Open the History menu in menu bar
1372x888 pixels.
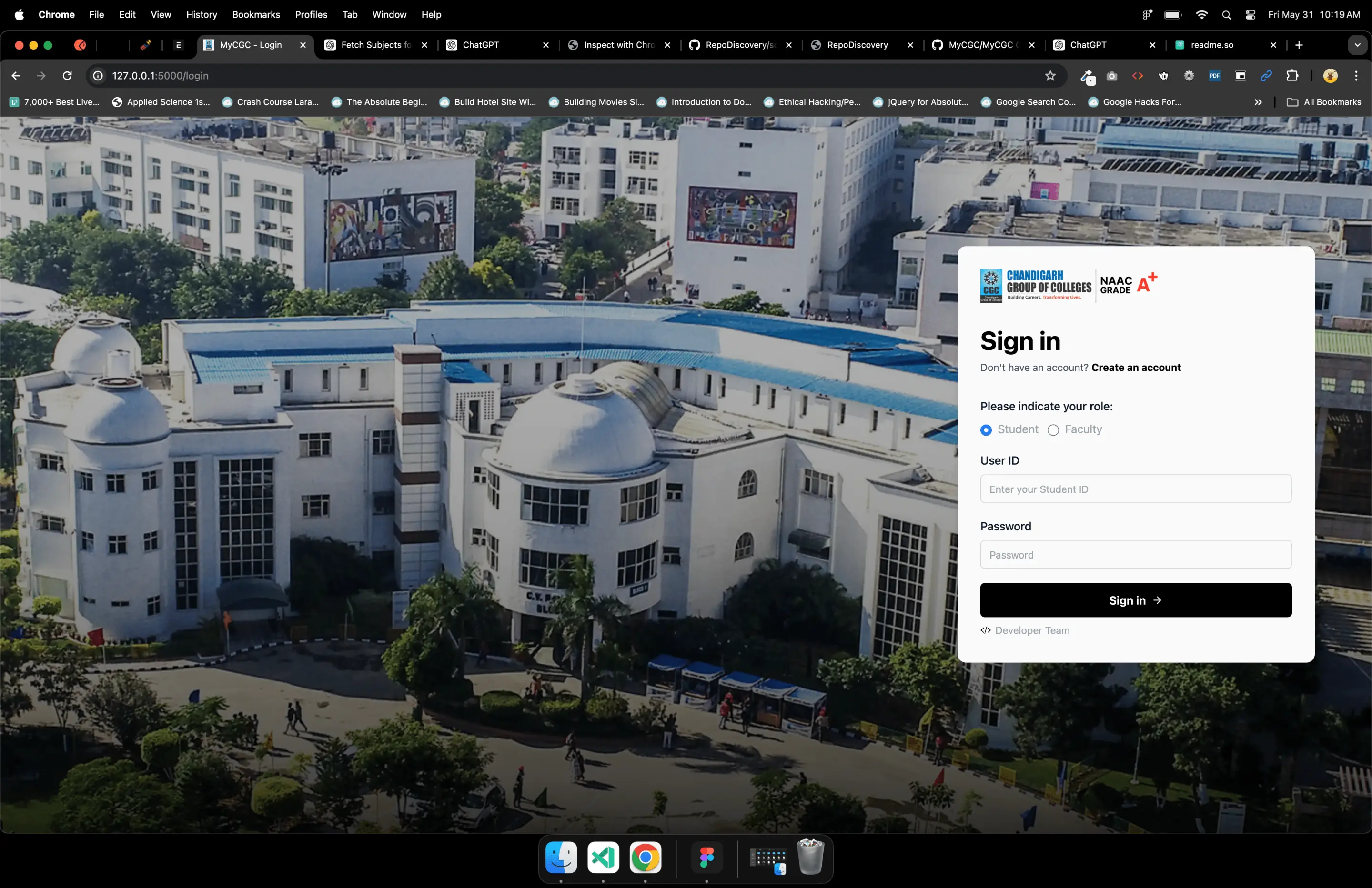(201, 15)
